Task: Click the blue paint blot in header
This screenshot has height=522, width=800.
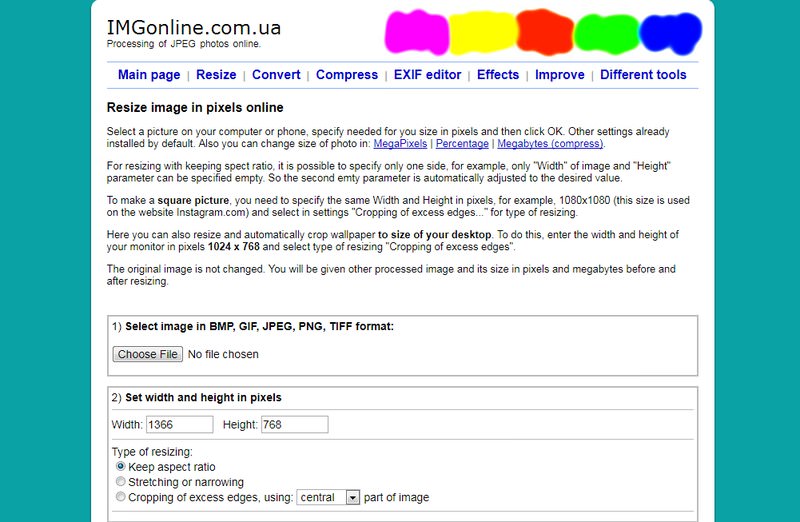Action: (671, 34)
